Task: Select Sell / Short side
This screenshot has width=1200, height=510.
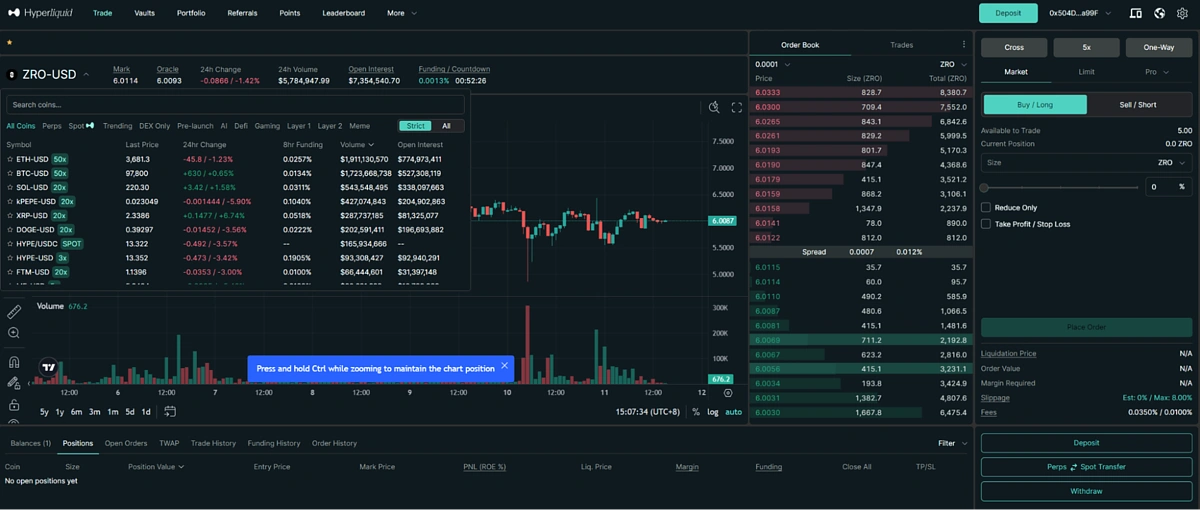Action: point(1138,104)
